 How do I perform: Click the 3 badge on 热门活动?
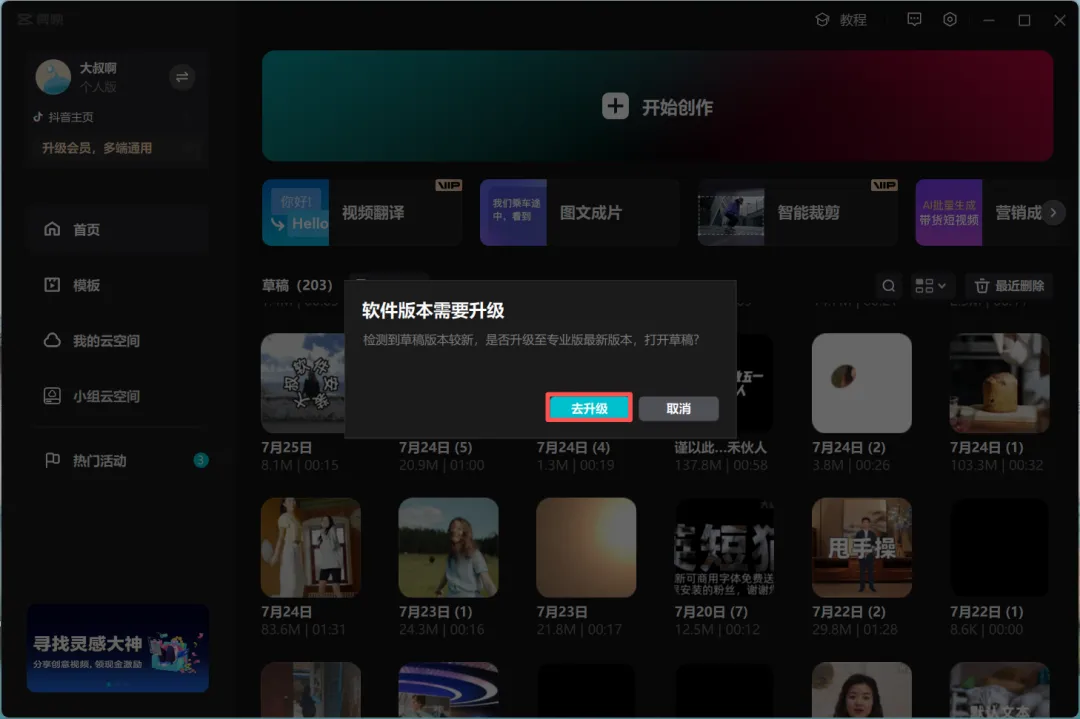point(200,460)
